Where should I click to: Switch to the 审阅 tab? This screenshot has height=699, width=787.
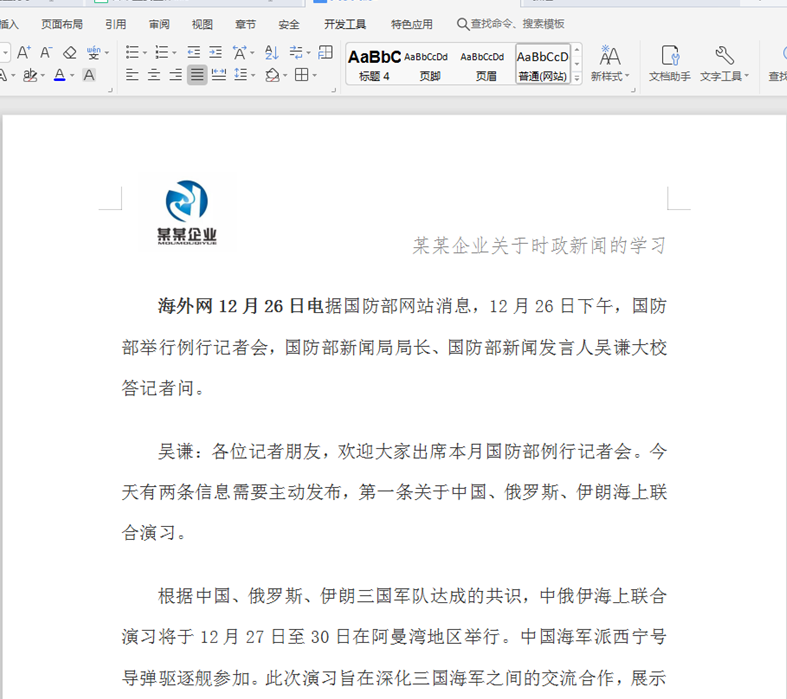159,24
